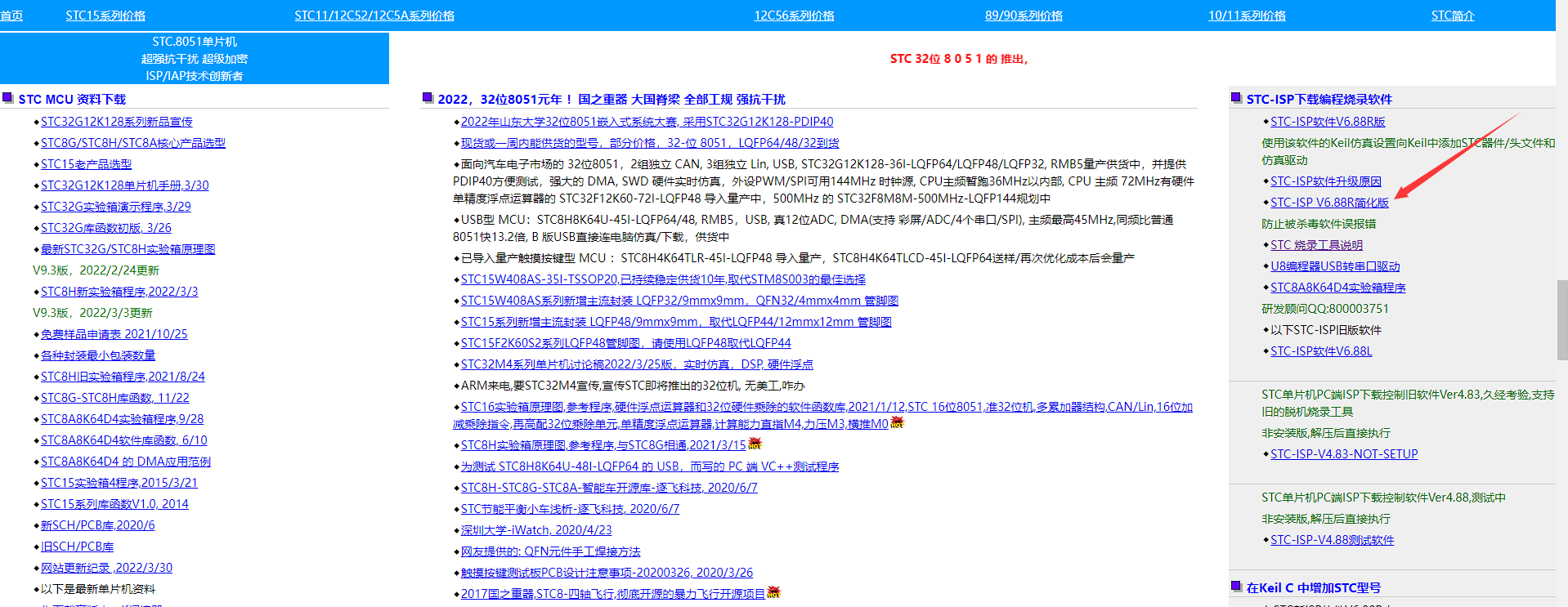Open STC节能平衡小车浅析-逐飞科技 link

click(570, 509)
